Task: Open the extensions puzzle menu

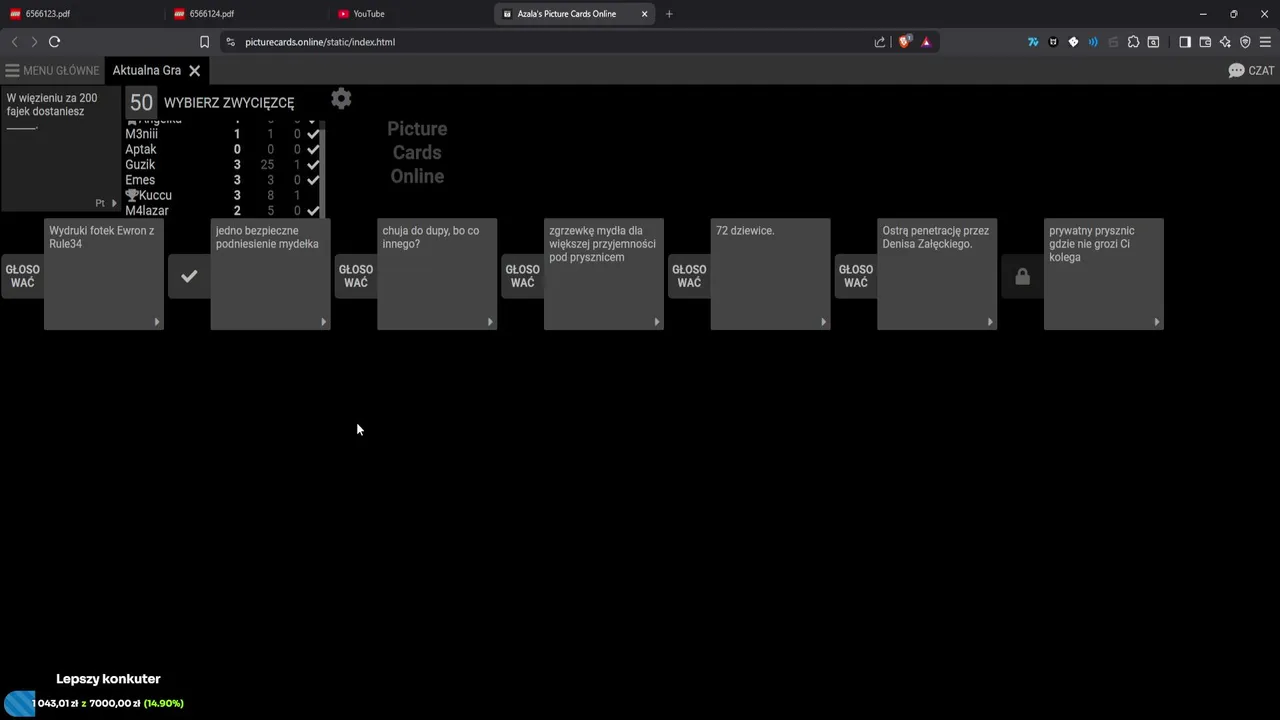Action: 1133,42
